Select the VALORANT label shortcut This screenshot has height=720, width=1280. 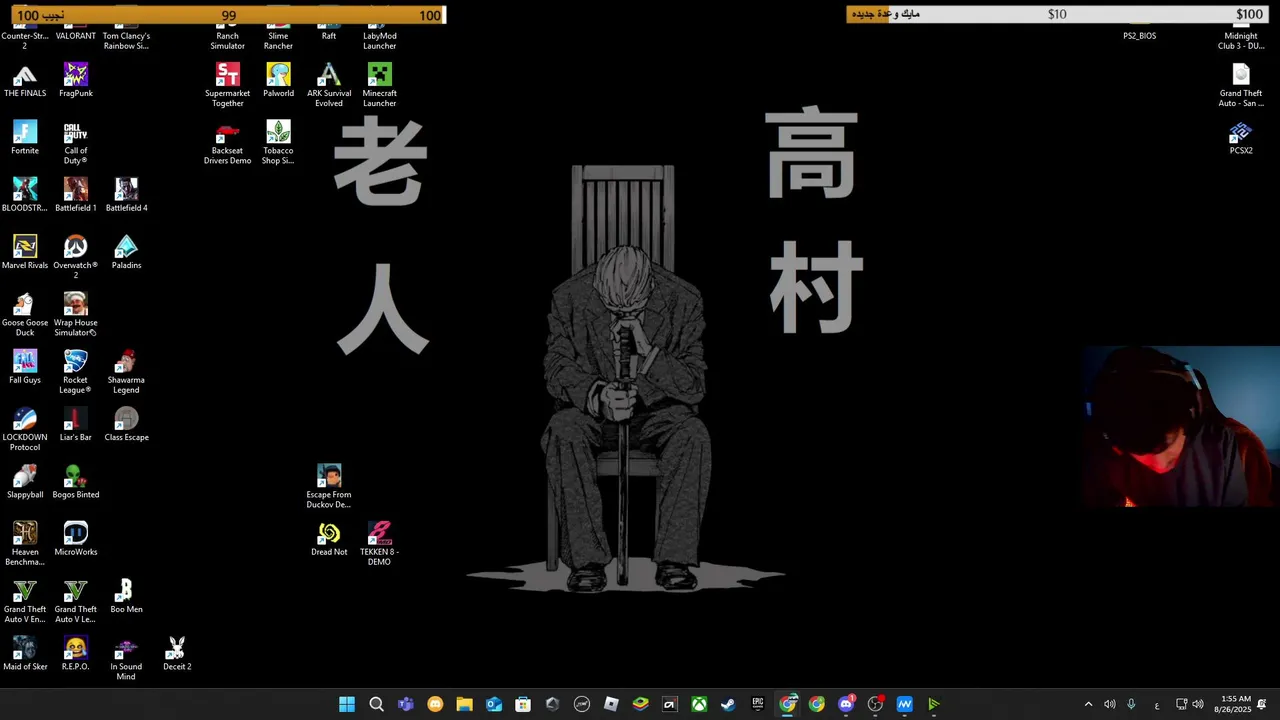pos(76,36)
